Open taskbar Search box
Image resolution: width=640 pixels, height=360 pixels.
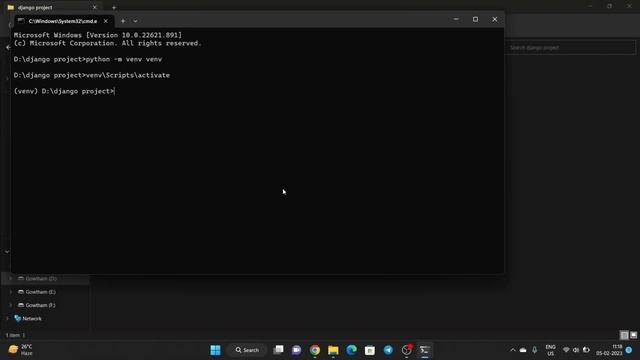[x=247, y=350]
